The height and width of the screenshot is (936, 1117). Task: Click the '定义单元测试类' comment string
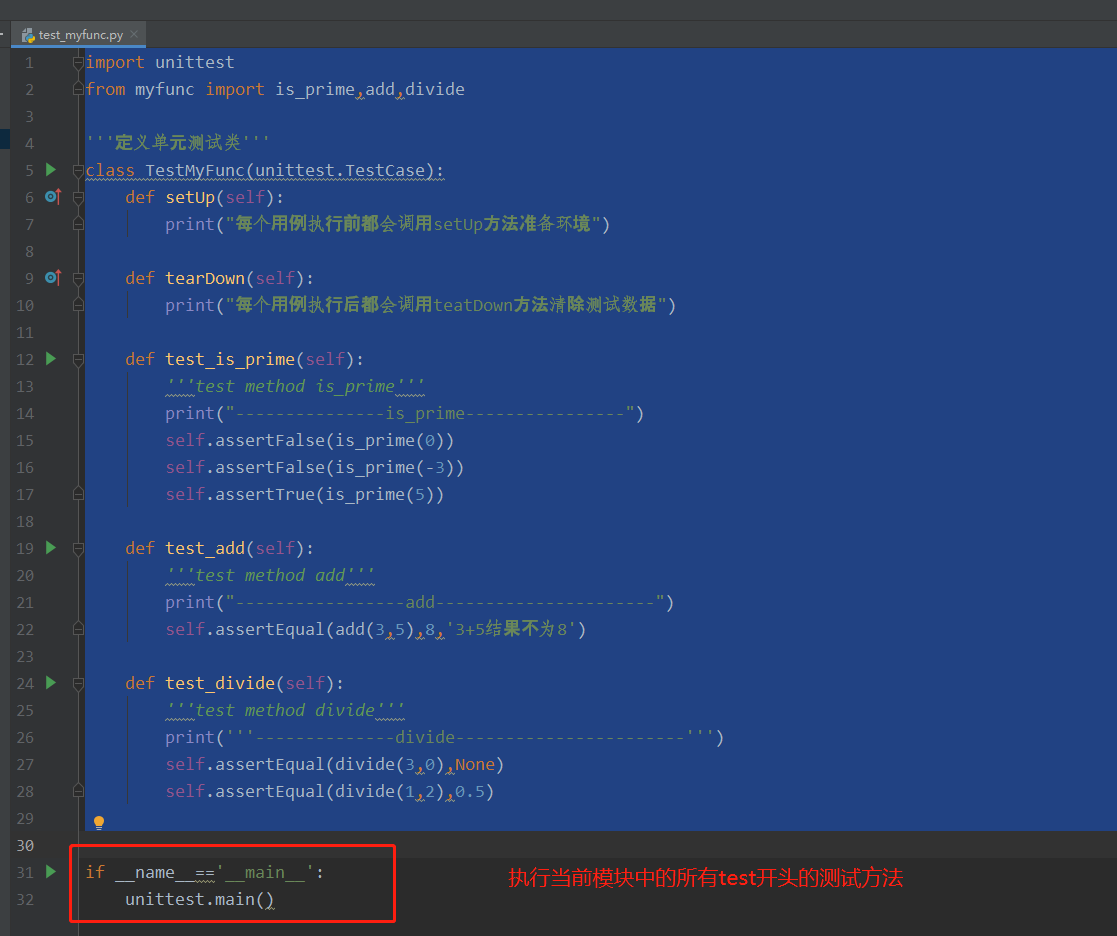coord(177,142)
